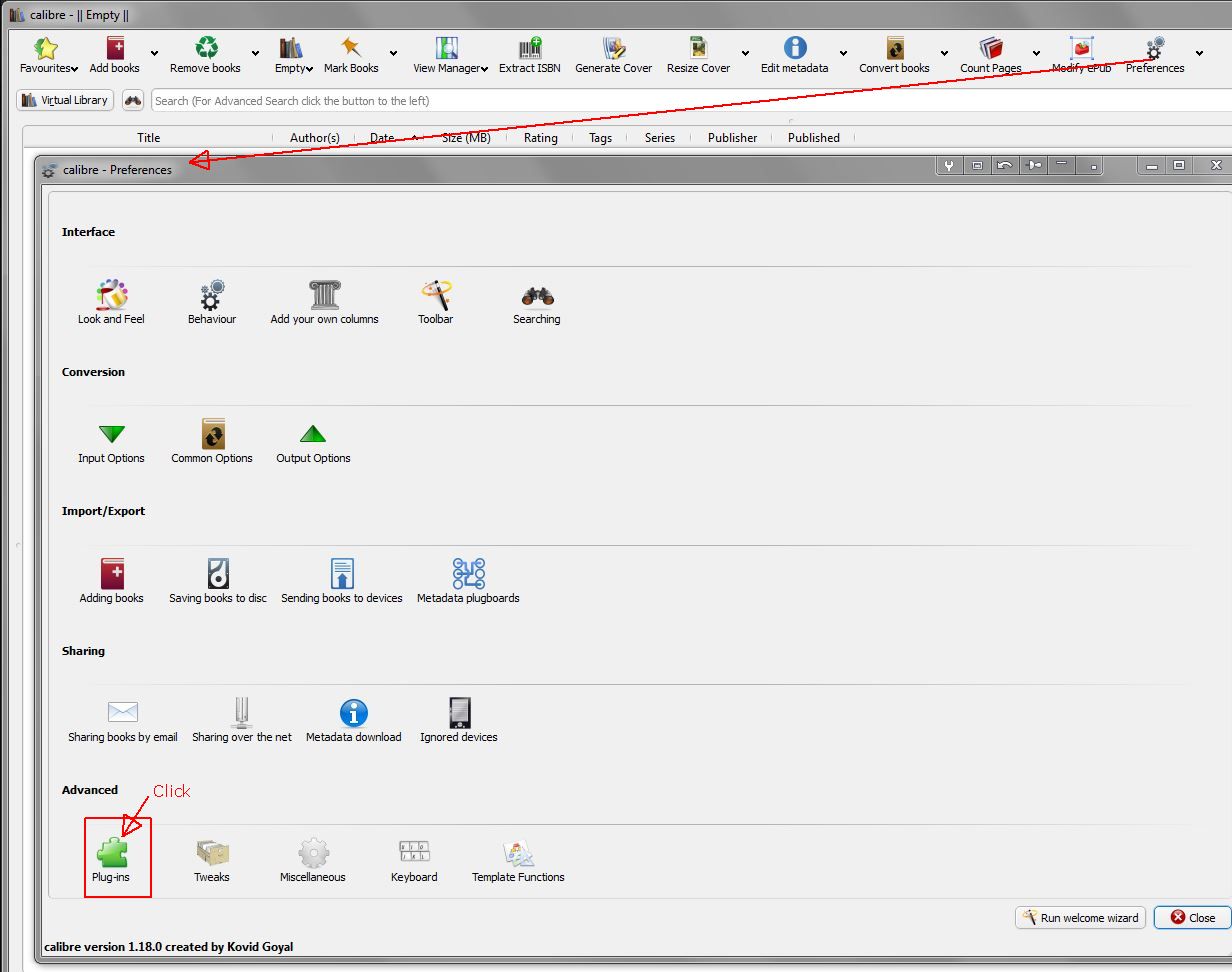Open Behaviour settings
This screenshot has height=972, width=1232.
[x=212, y=302]
